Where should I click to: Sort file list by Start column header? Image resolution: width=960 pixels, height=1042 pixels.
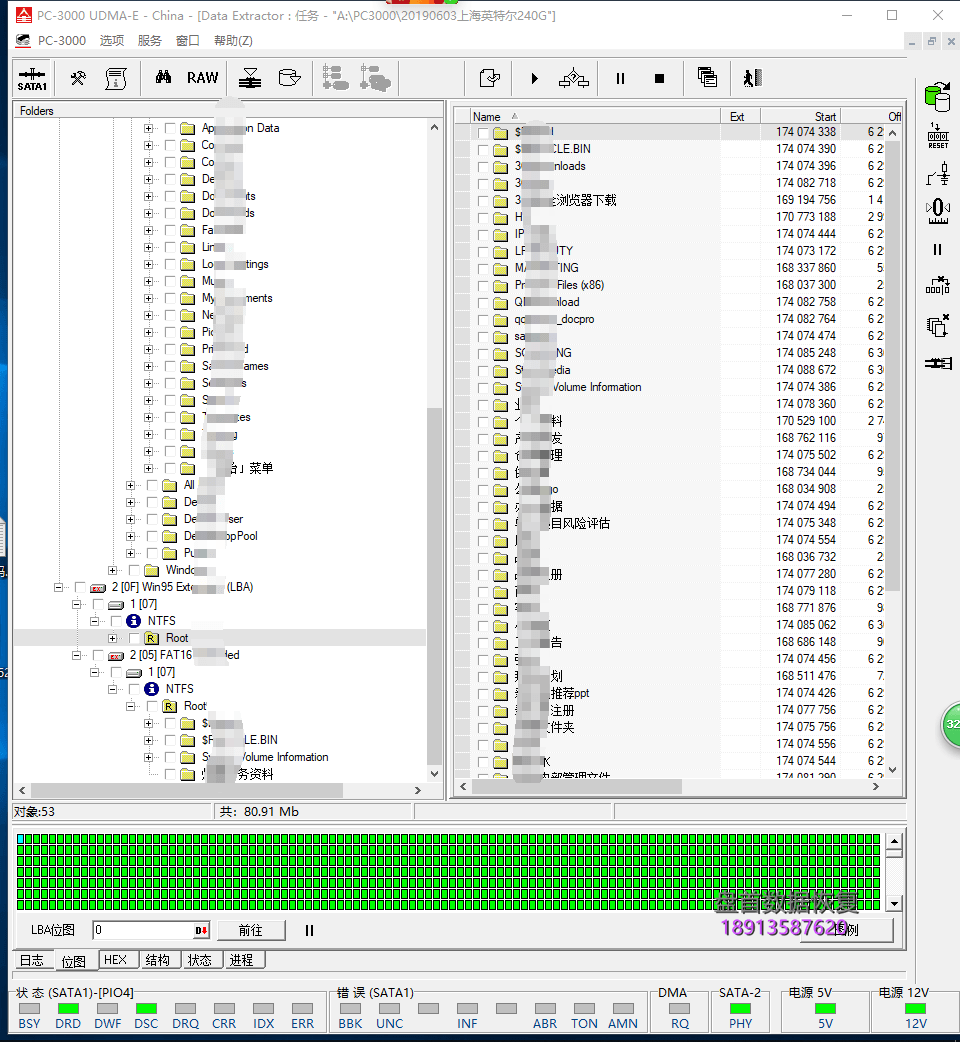click(800, 116)
